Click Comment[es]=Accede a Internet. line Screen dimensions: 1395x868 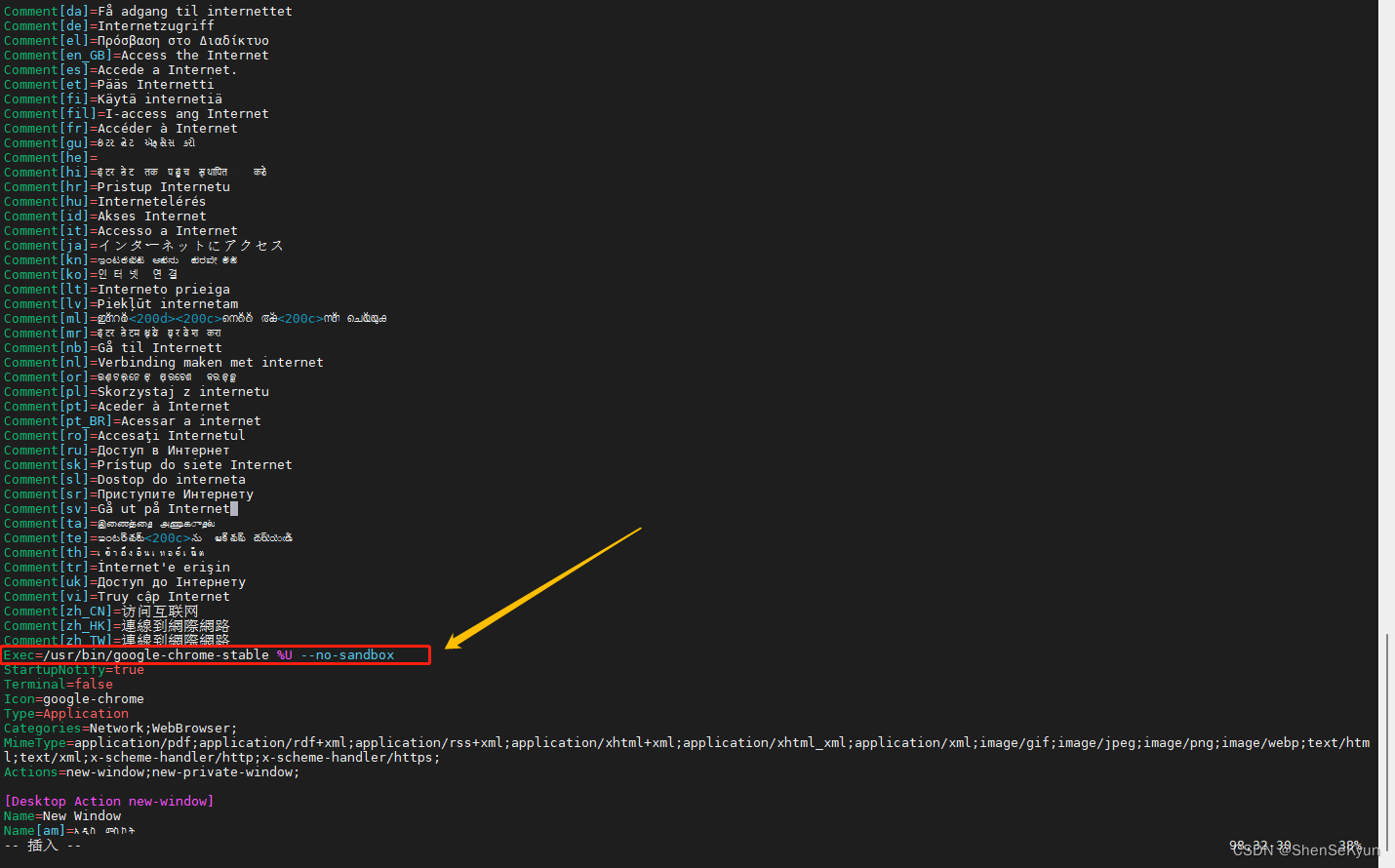(120, 70)
